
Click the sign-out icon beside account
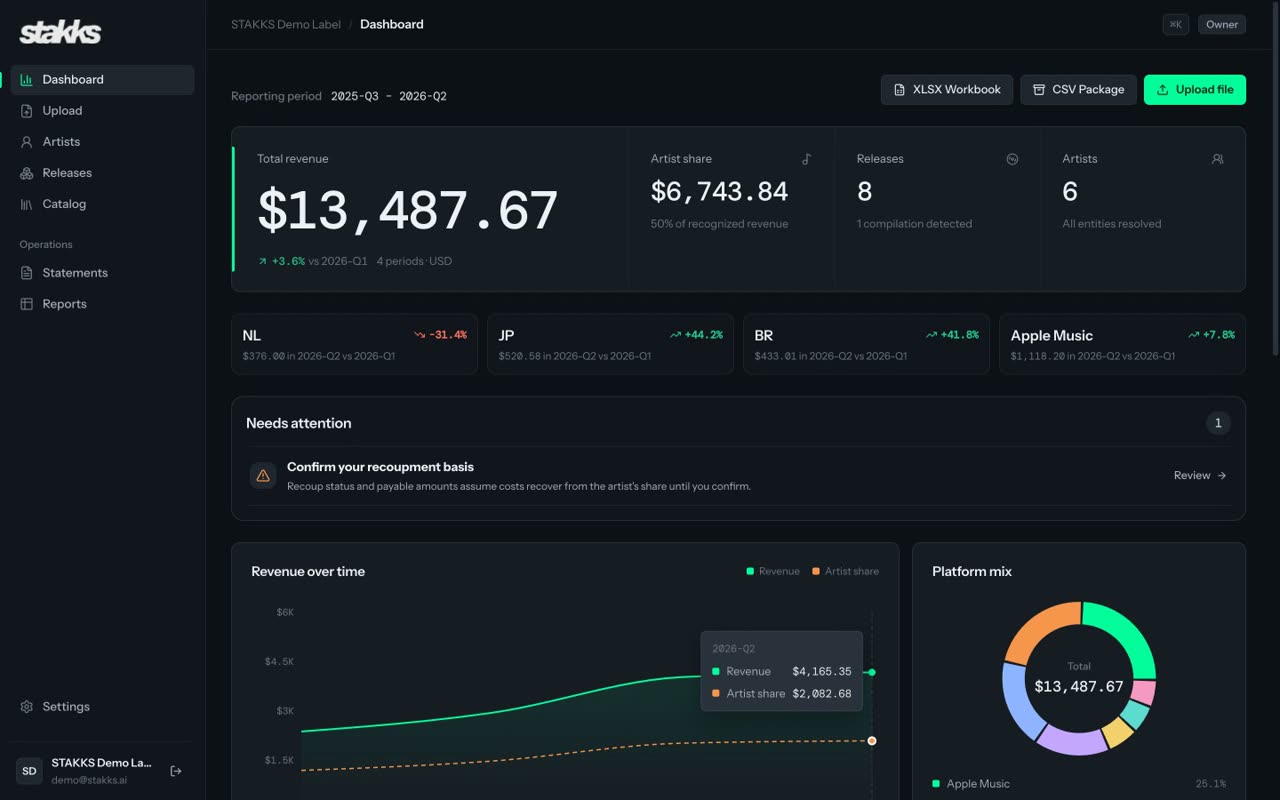coord(176,771)
